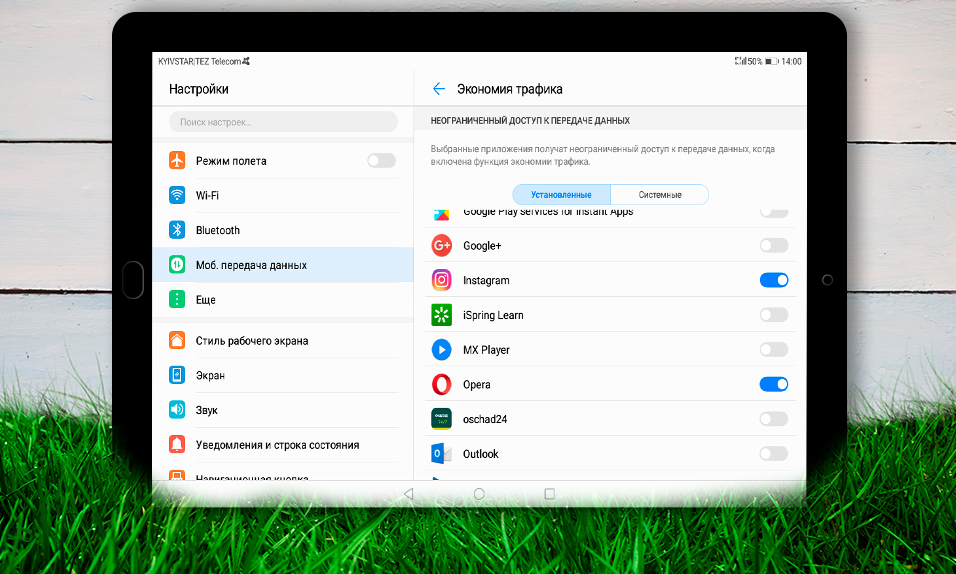Tap the Instagram app name
Image resolution: width=956 pixels, height=574 pixels.
click(x=486, y=281)
